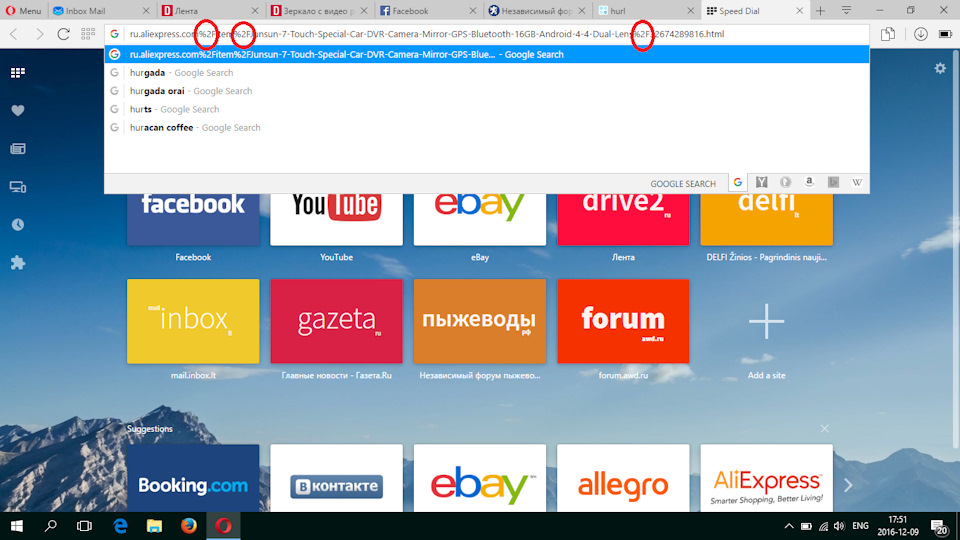Open Speed Dial grid icon in toolbar
The image size is (960, 540).
[x=88, y=34]
